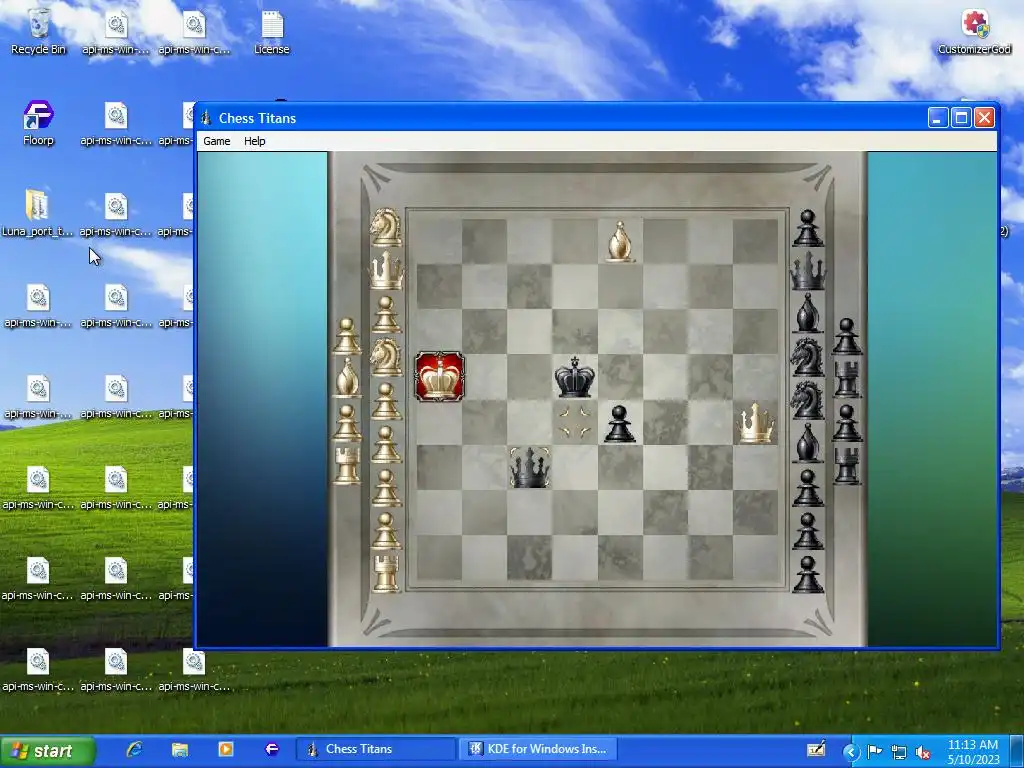Screen dimensions: 1024x768
Task: Click the pen input icon on taskbar
Action: pyautogui.click(x=816, y=749)
